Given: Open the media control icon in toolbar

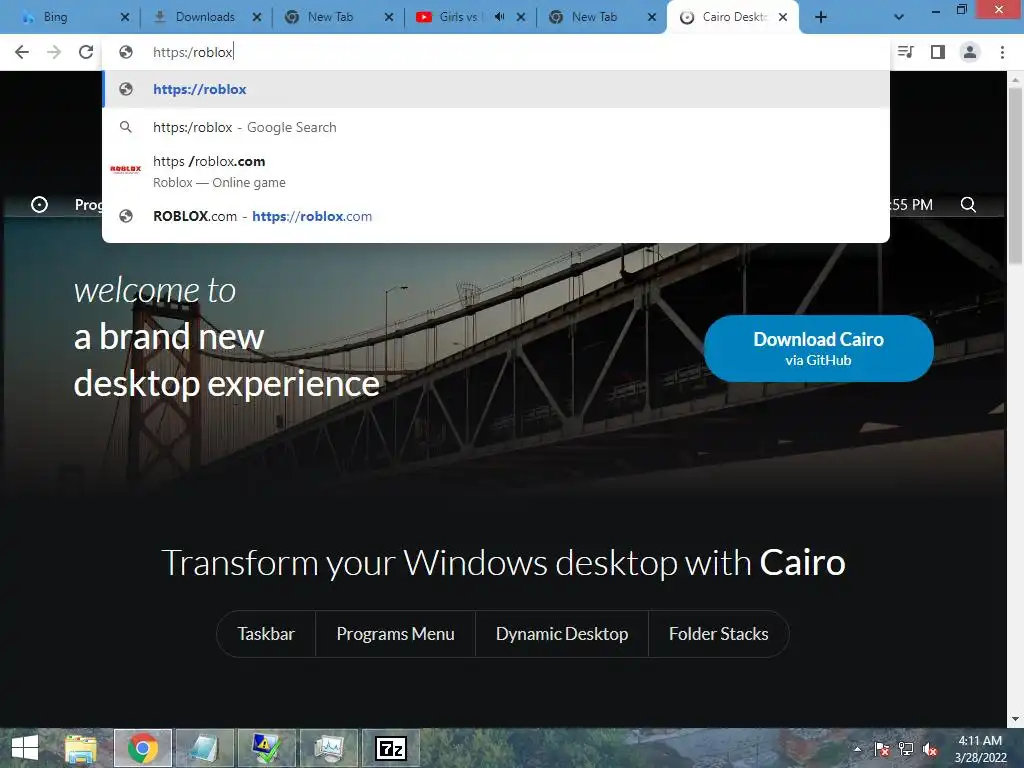Looking at the screenshot, I should (x=906, y=52).
